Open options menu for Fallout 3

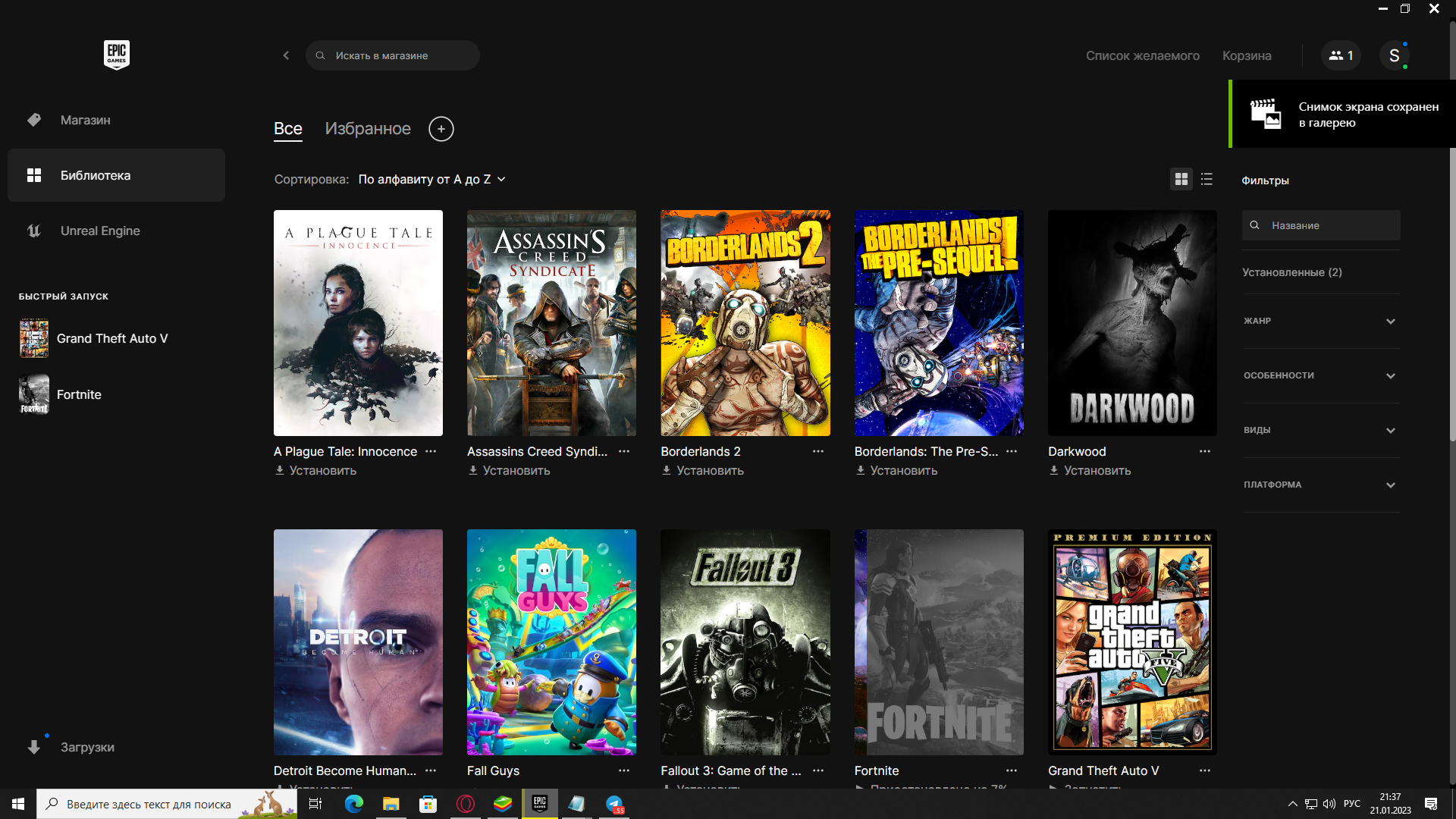tap(818, 770)
